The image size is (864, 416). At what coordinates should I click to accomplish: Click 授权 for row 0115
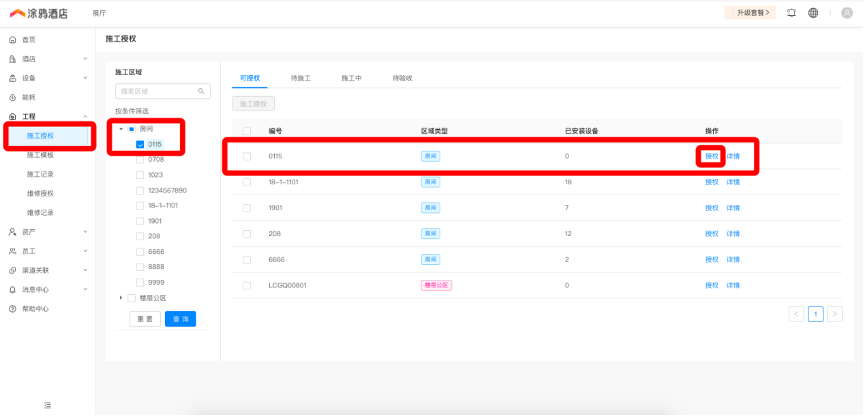click(712, 156)
